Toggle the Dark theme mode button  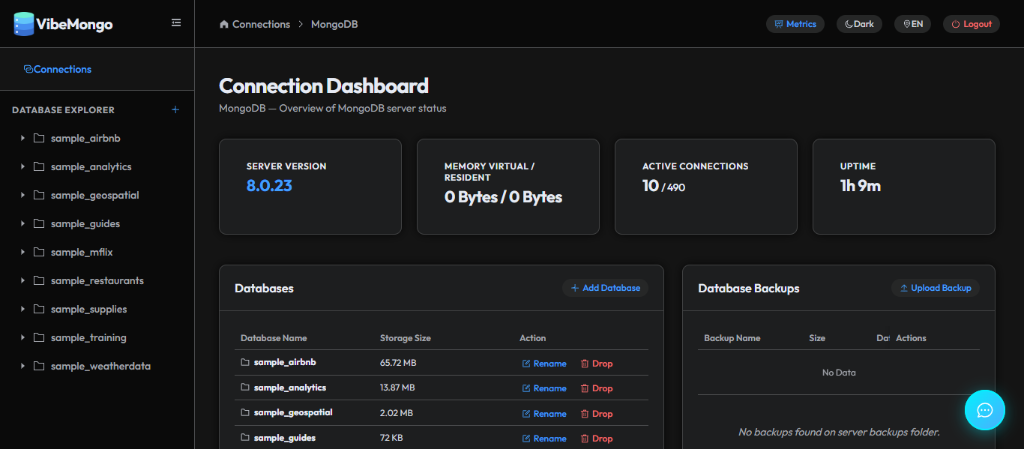(859, 24)
